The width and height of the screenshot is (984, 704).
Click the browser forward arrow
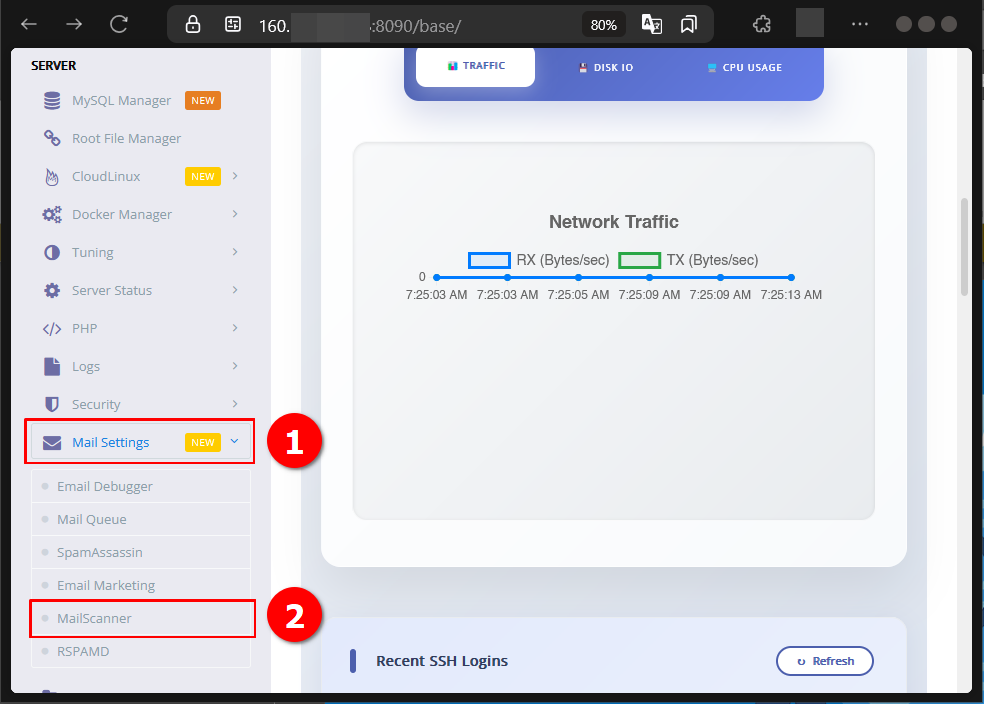click(x=74, y=24)
